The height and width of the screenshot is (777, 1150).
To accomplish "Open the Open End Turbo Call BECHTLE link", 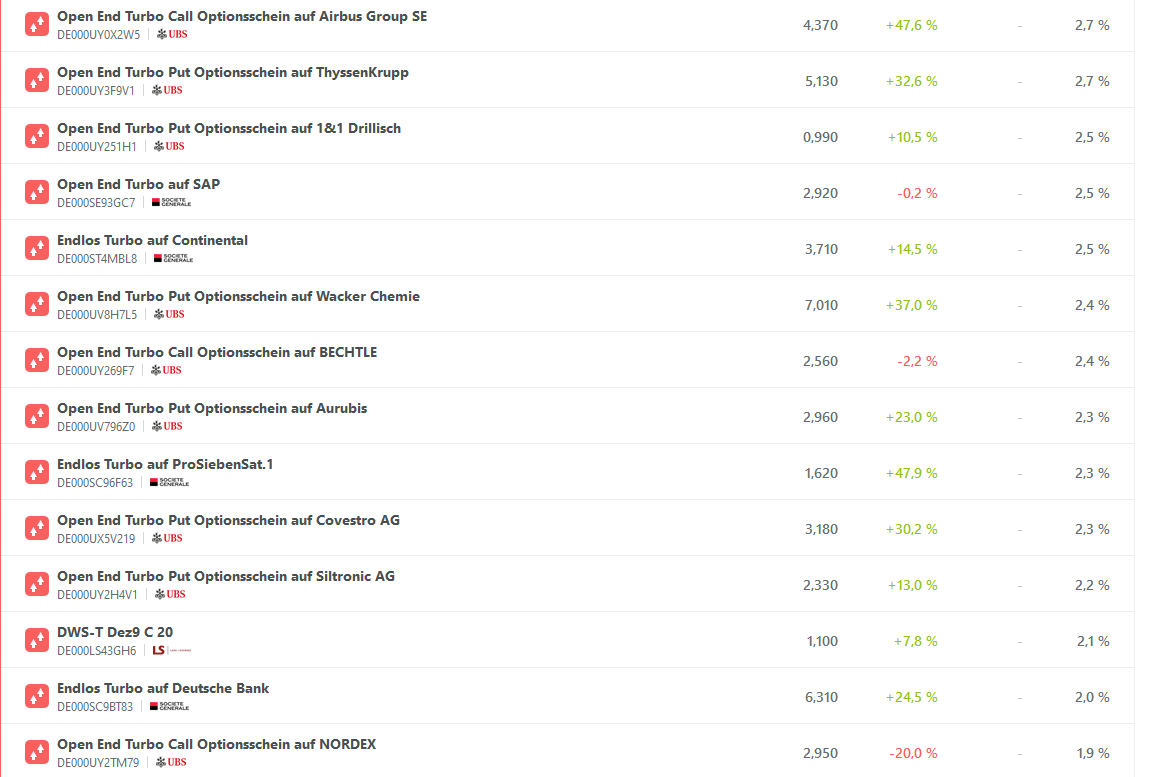I will [x=217, y=352].
